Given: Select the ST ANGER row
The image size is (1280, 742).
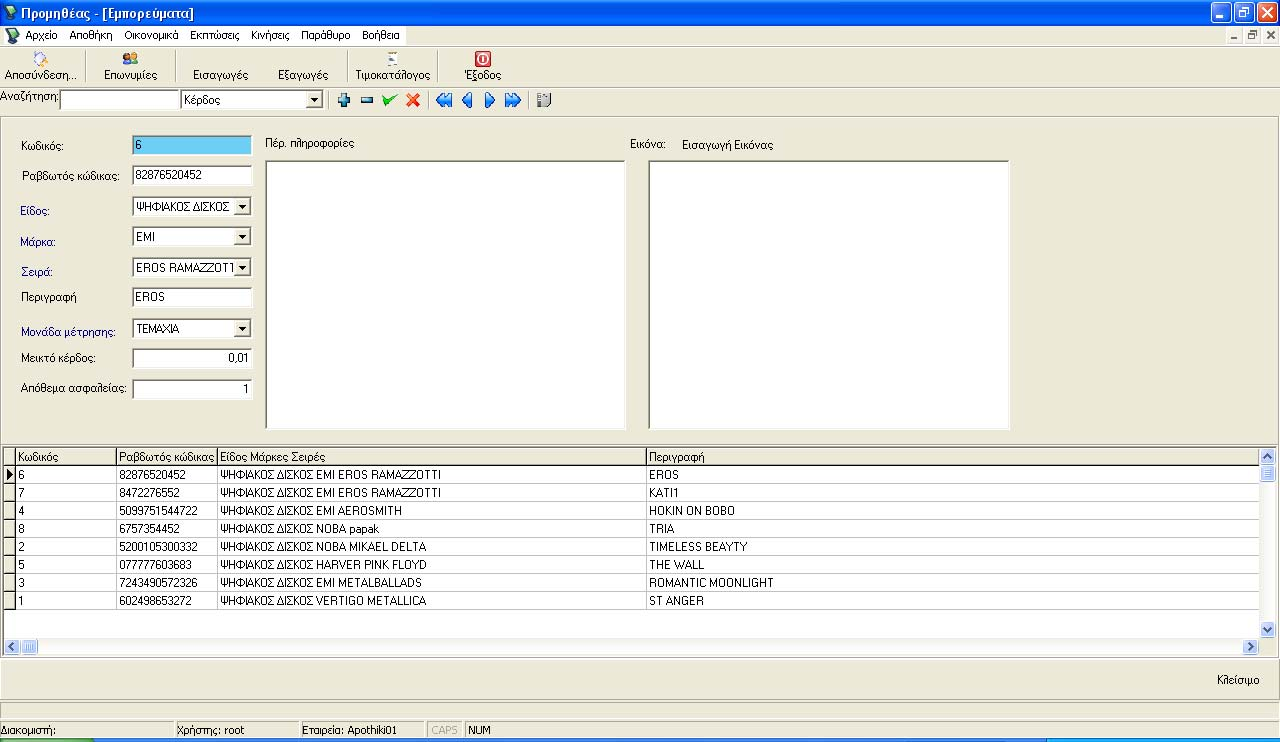Looking at the screenshot, I should pyautogui.click(x=631, y=601).
